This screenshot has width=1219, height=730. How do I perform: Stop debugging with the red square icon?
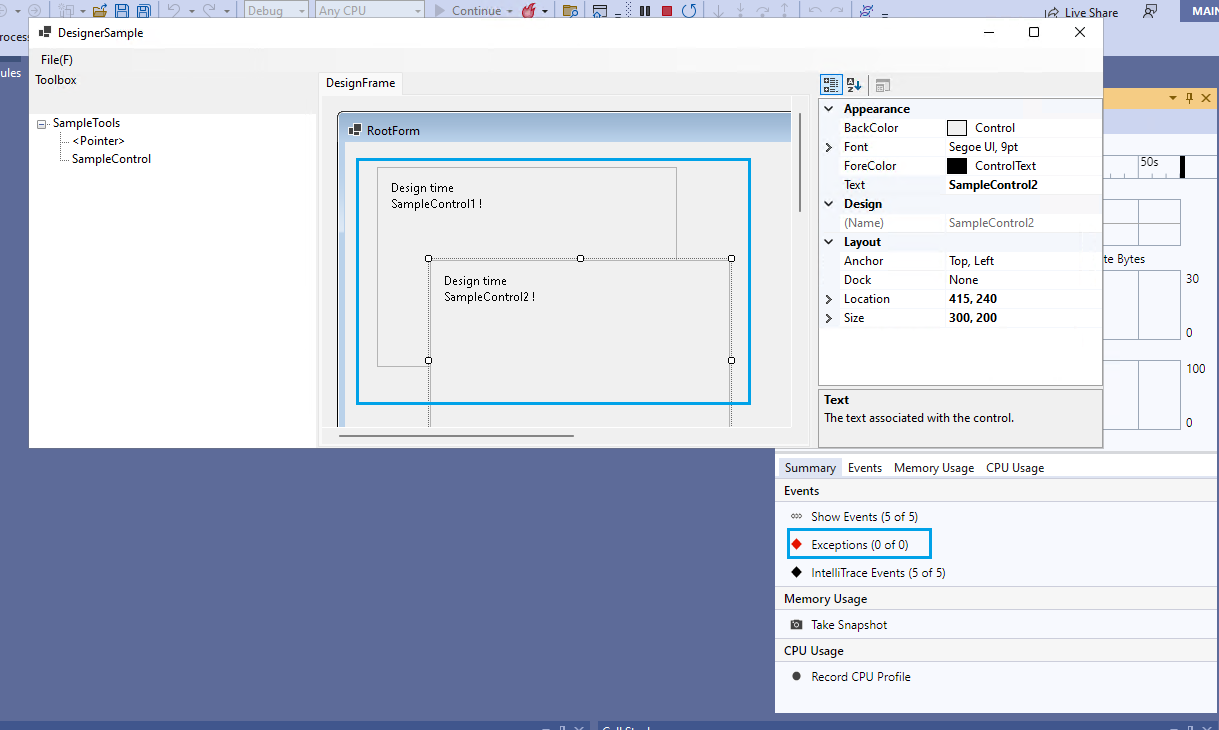pyautogui.click(x=665, y=10)
